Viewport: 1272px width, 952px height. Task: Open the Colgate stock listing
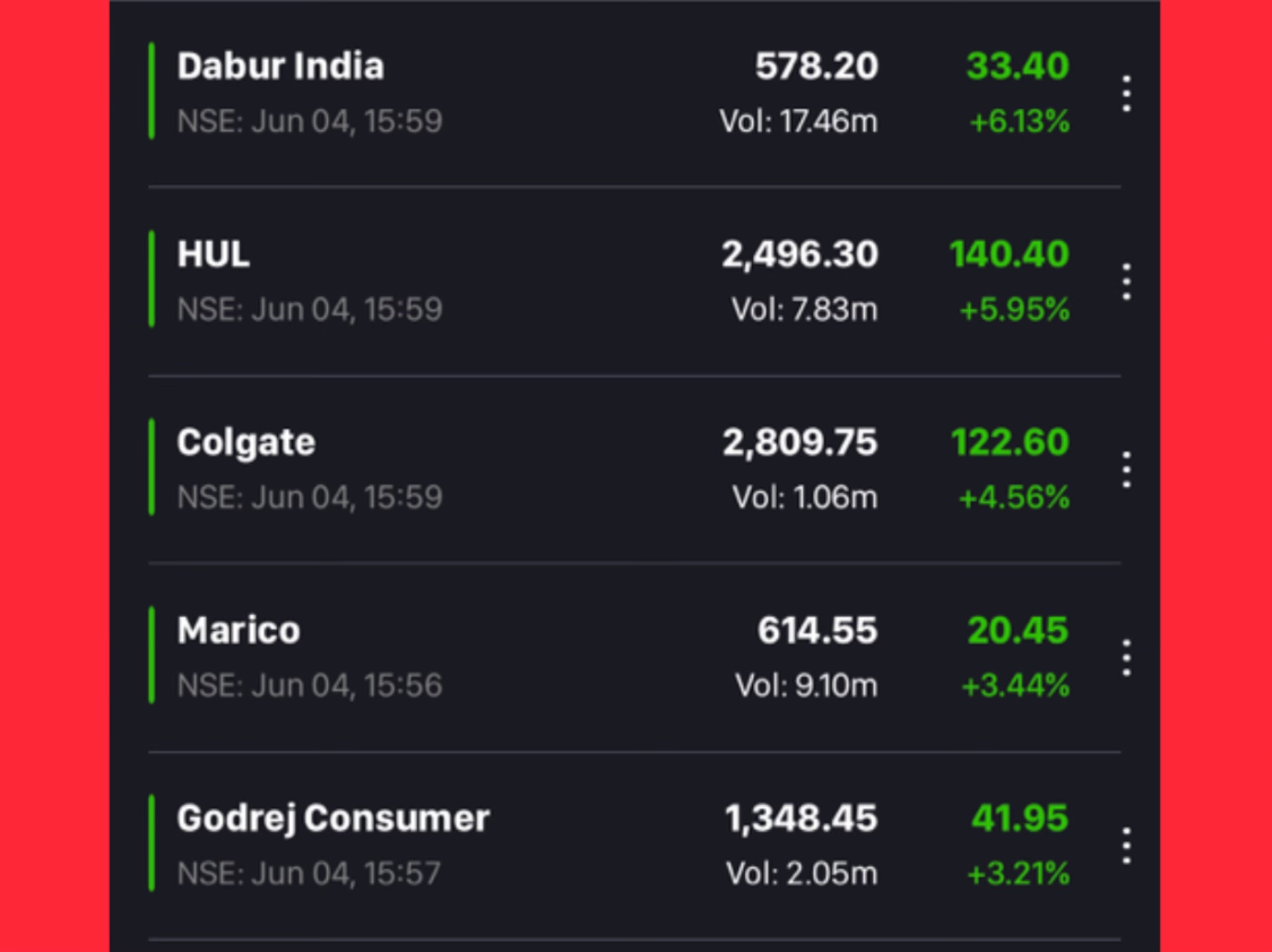click(x=246, y=442)
